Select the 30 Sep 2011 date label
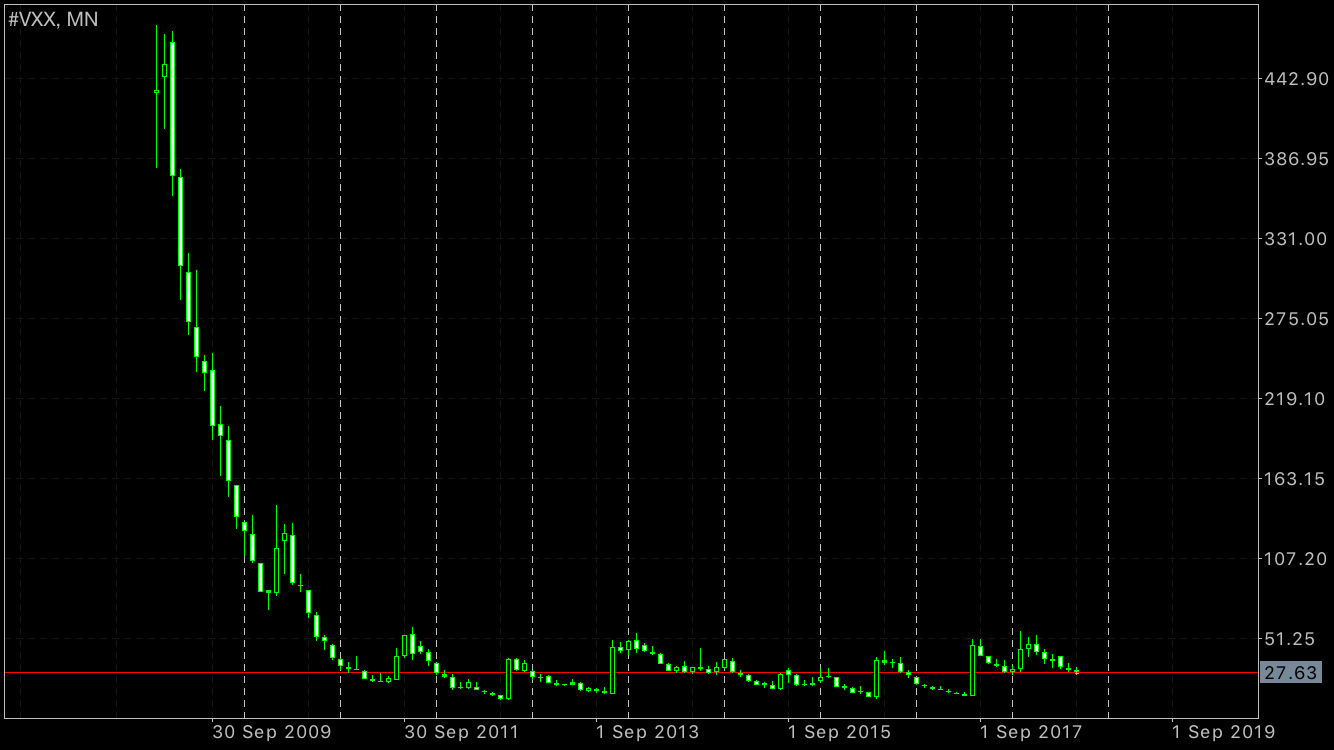1334x750 pixels. [x=462, y=732]
